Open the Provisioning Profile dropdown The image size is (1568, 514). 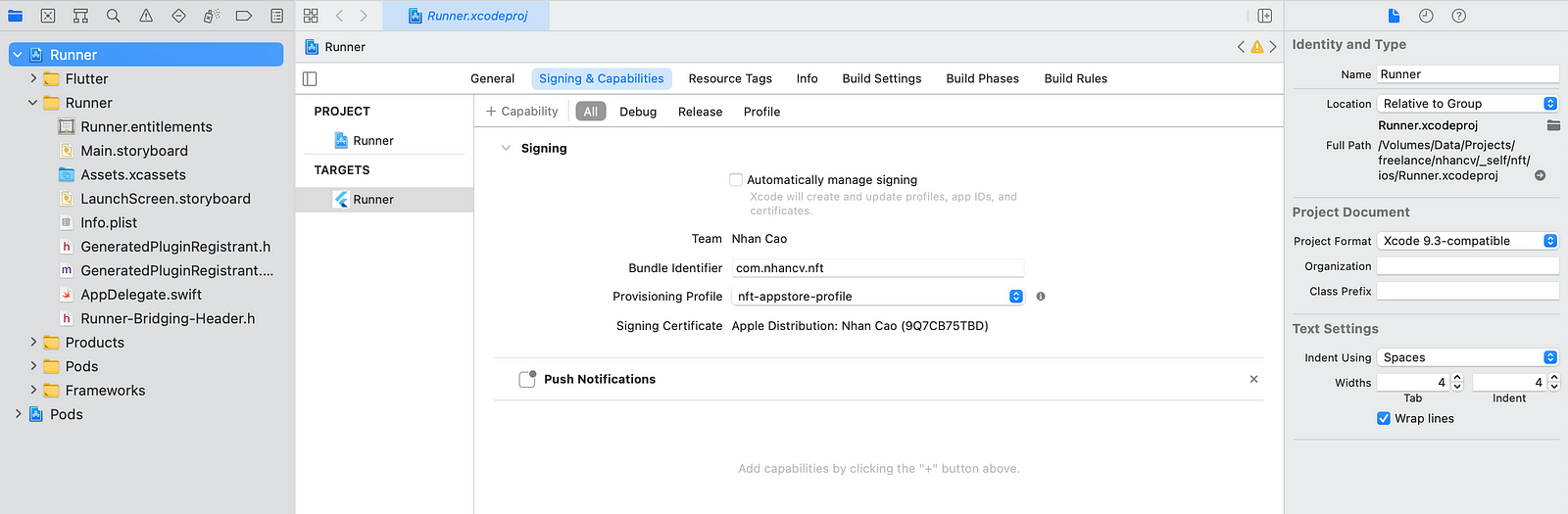[x=878, y=297]
